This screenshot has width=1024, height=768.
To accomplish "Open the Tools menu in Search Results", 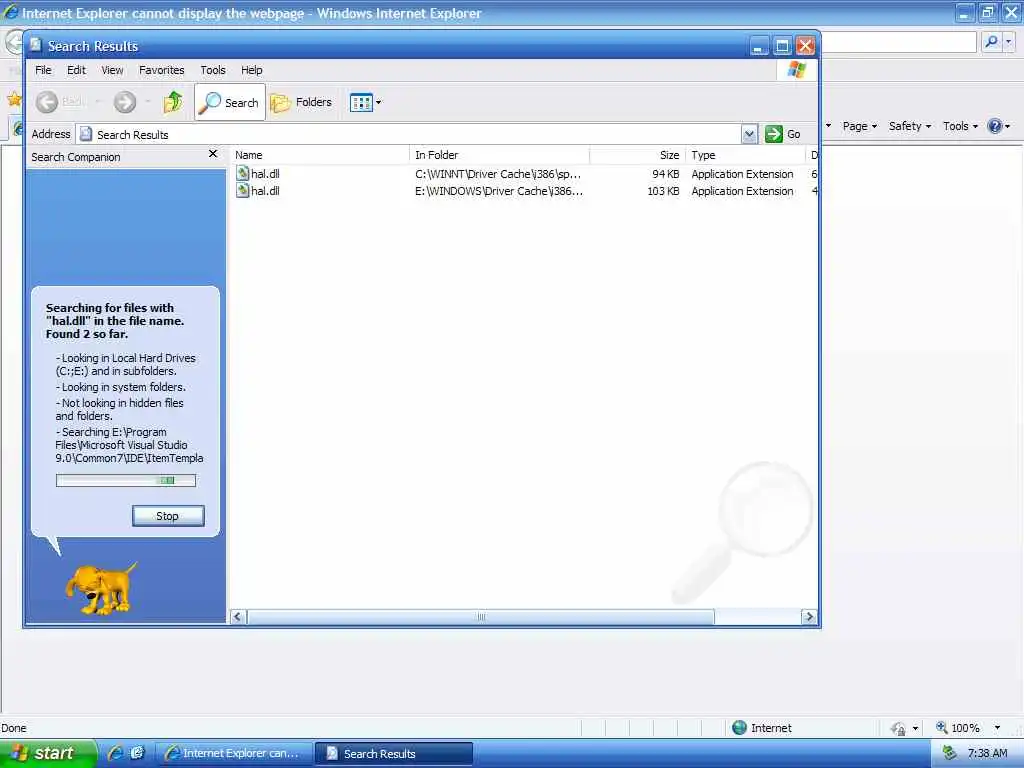I will click(213, 70).
